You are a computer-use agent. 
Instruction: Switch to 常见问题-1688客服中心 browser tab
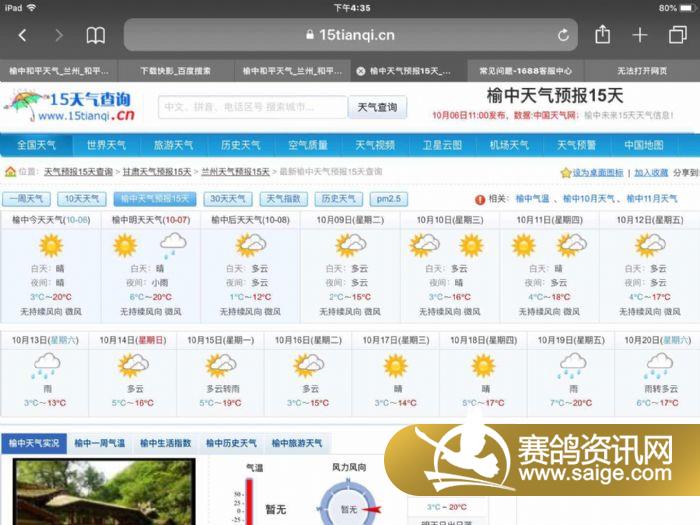click(525, 71)
